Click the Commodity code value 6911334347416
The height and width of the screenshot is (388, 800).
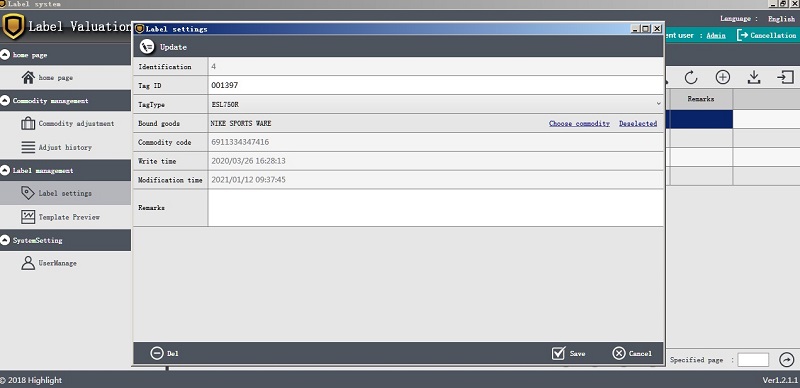coord(240,142)
